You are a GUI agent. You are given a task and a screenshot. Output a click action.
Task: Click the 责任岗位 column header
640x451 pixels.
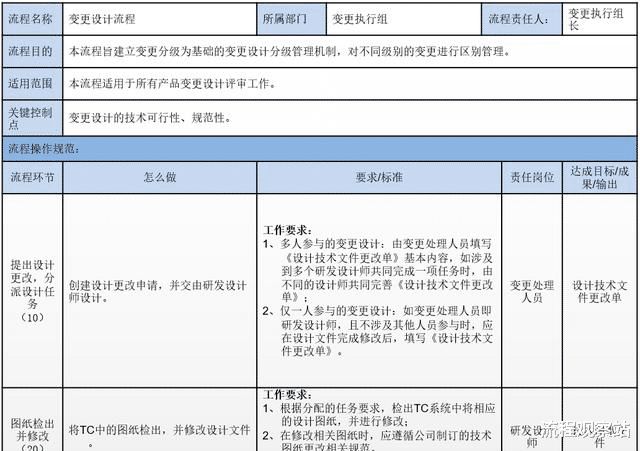point(532,178)
